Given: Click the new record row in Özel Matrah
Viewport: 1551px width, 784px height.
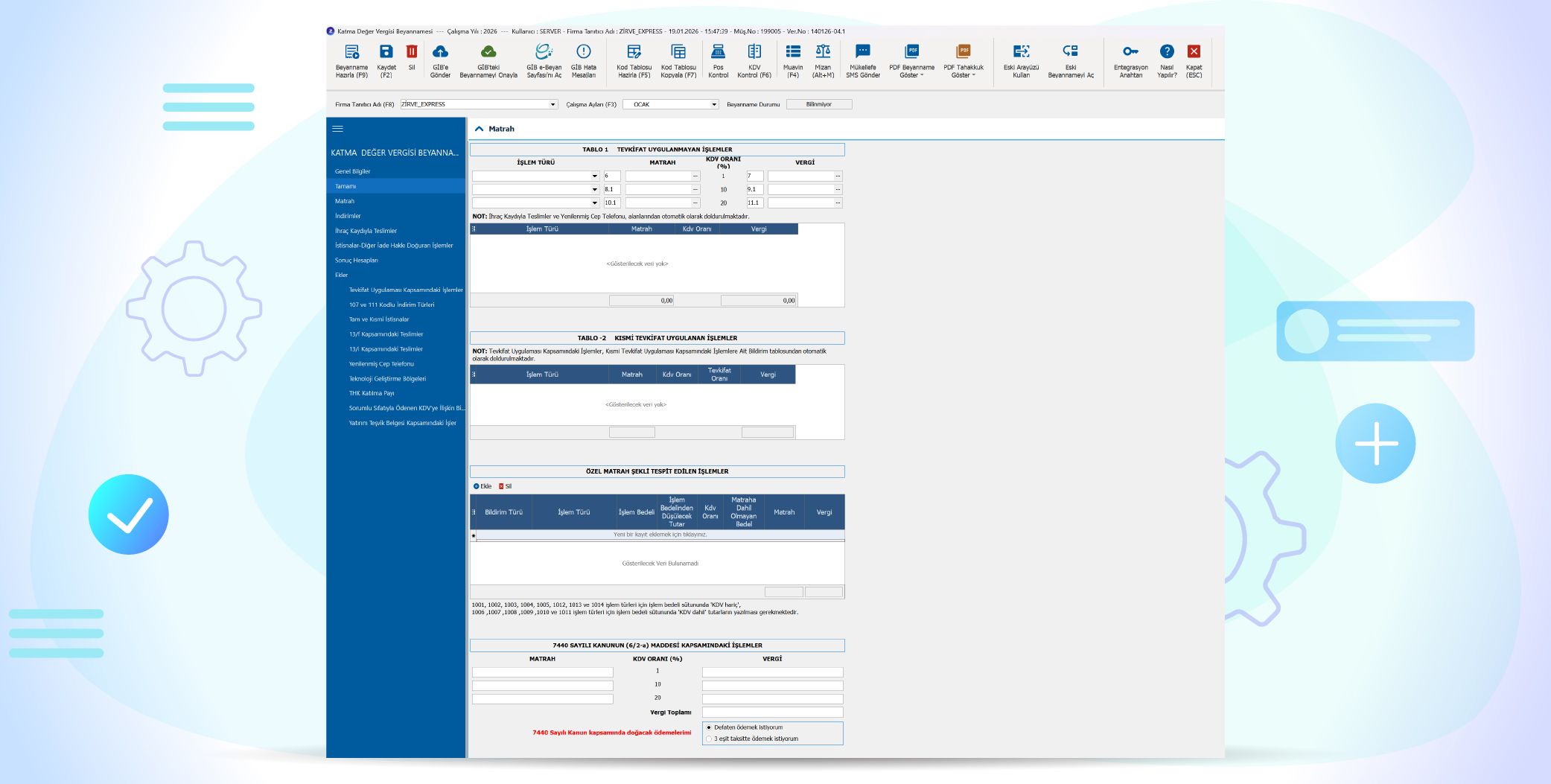Looking at the screenshot, I should [x=660, y=535].
